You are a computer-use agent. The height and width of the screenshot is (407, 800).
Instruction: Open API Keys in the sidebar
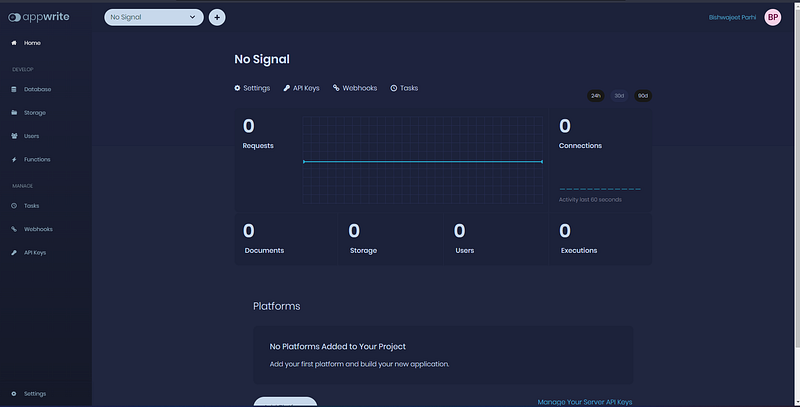(35, 253)
